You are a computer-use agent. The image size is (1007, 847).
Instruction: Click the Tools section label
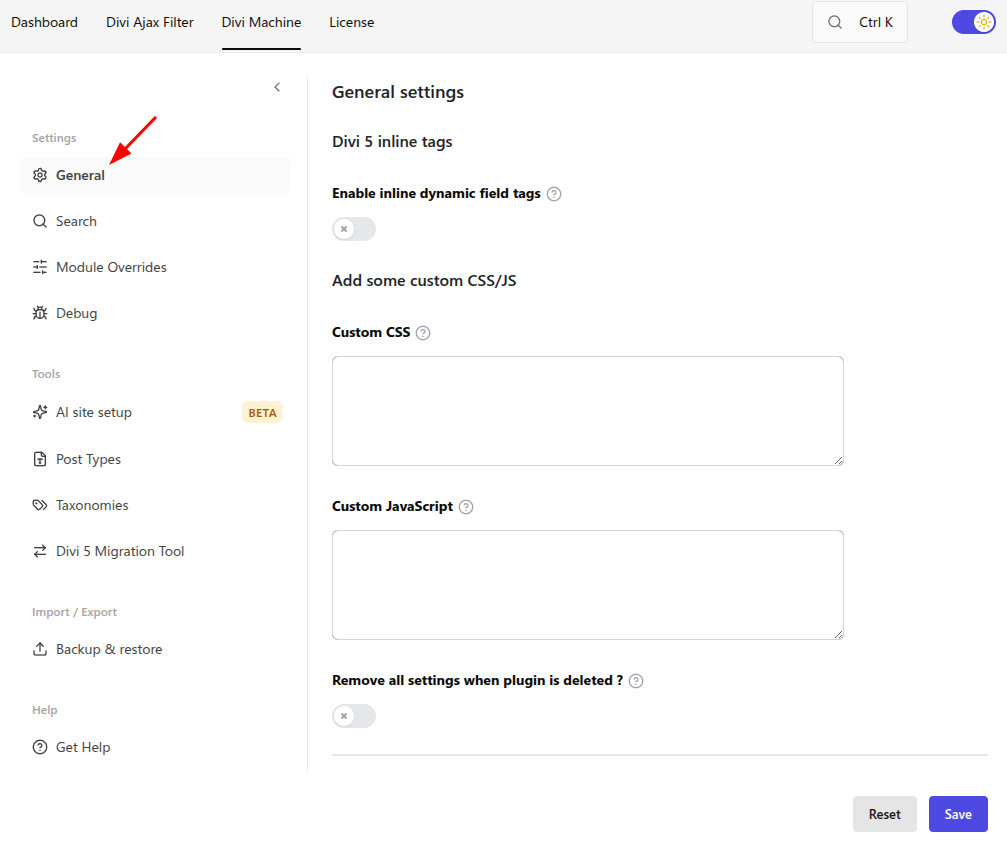click(46, 374)
